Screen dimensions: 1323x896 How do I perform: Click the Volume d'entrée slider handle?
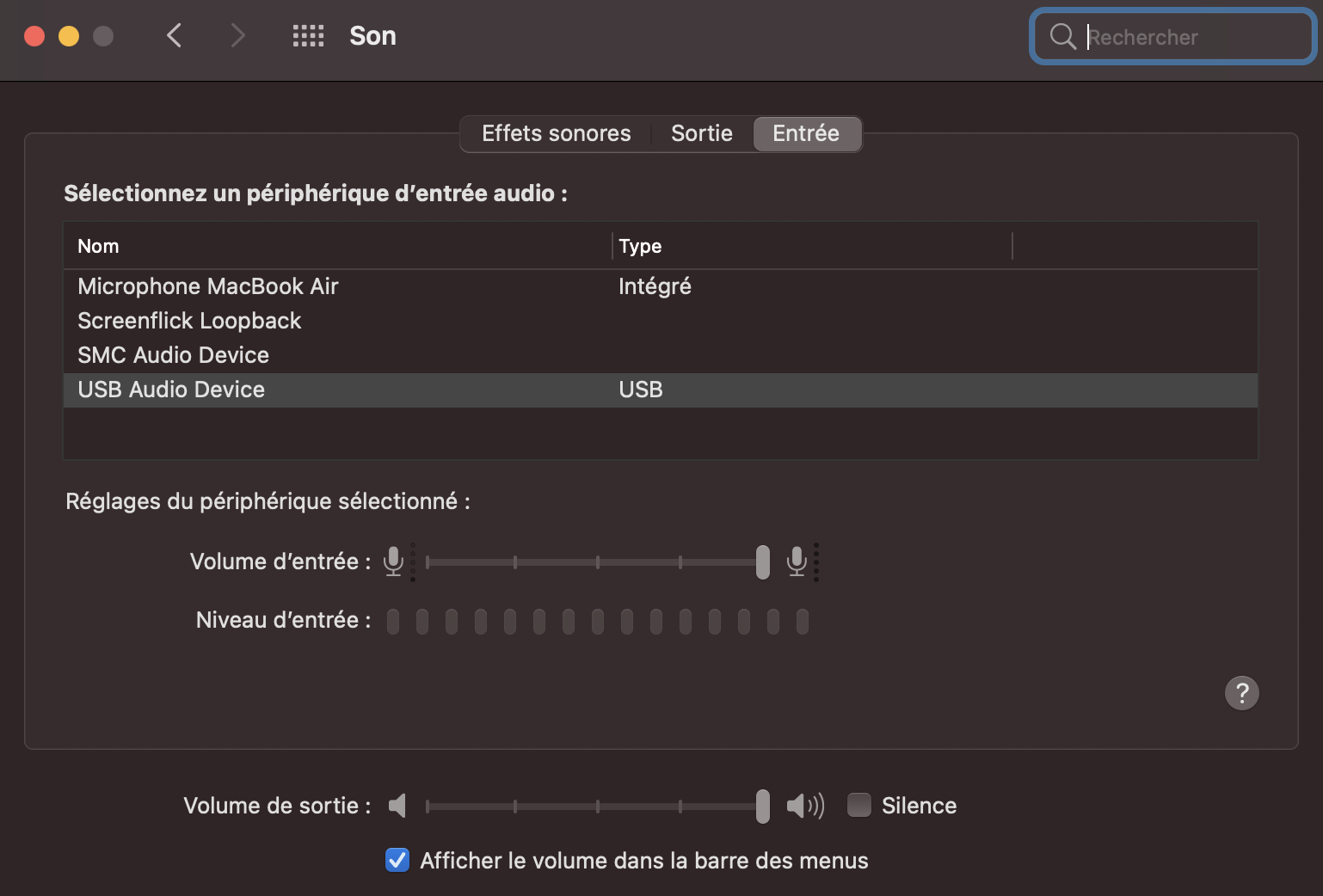[763, 562]
